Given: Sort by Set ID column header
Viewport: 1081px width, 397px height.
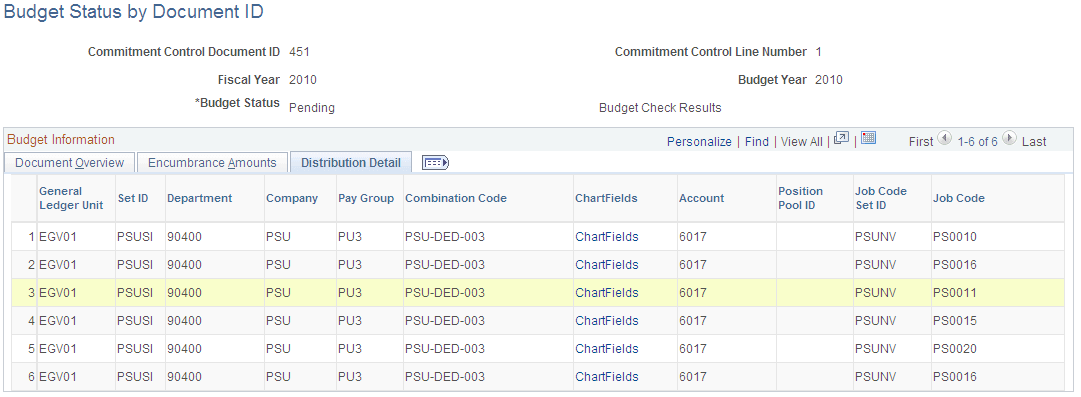Looking at the screenshot, I should [x=133, y=198].
